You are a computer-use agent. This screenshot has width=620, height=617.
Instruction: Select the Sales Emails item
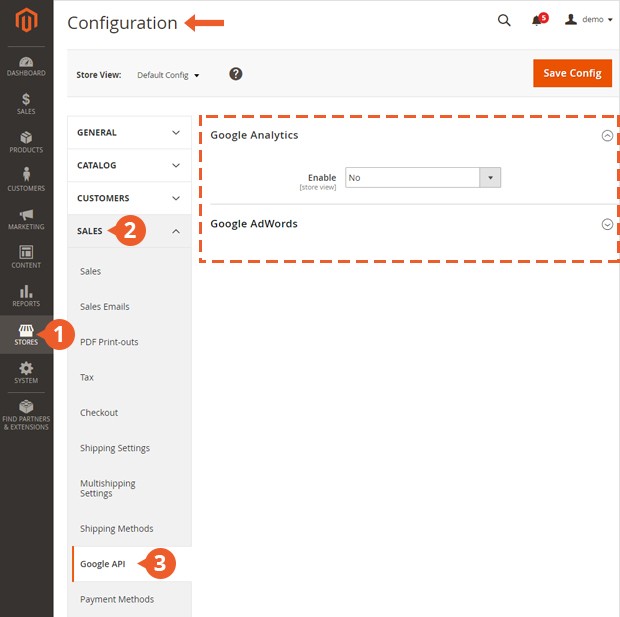pos(105,307)
